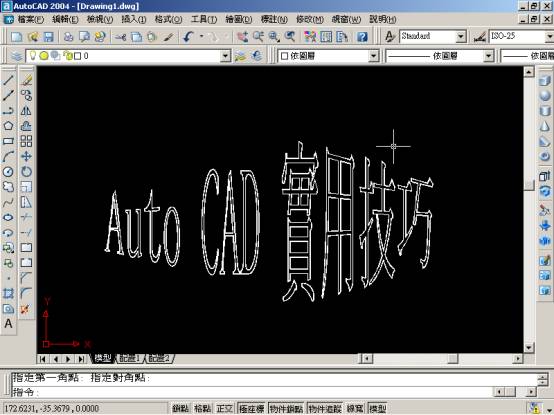Screen dimensions: 554x415
Task: Jump to the last layout tab arrow
Action: click(81, 359)
